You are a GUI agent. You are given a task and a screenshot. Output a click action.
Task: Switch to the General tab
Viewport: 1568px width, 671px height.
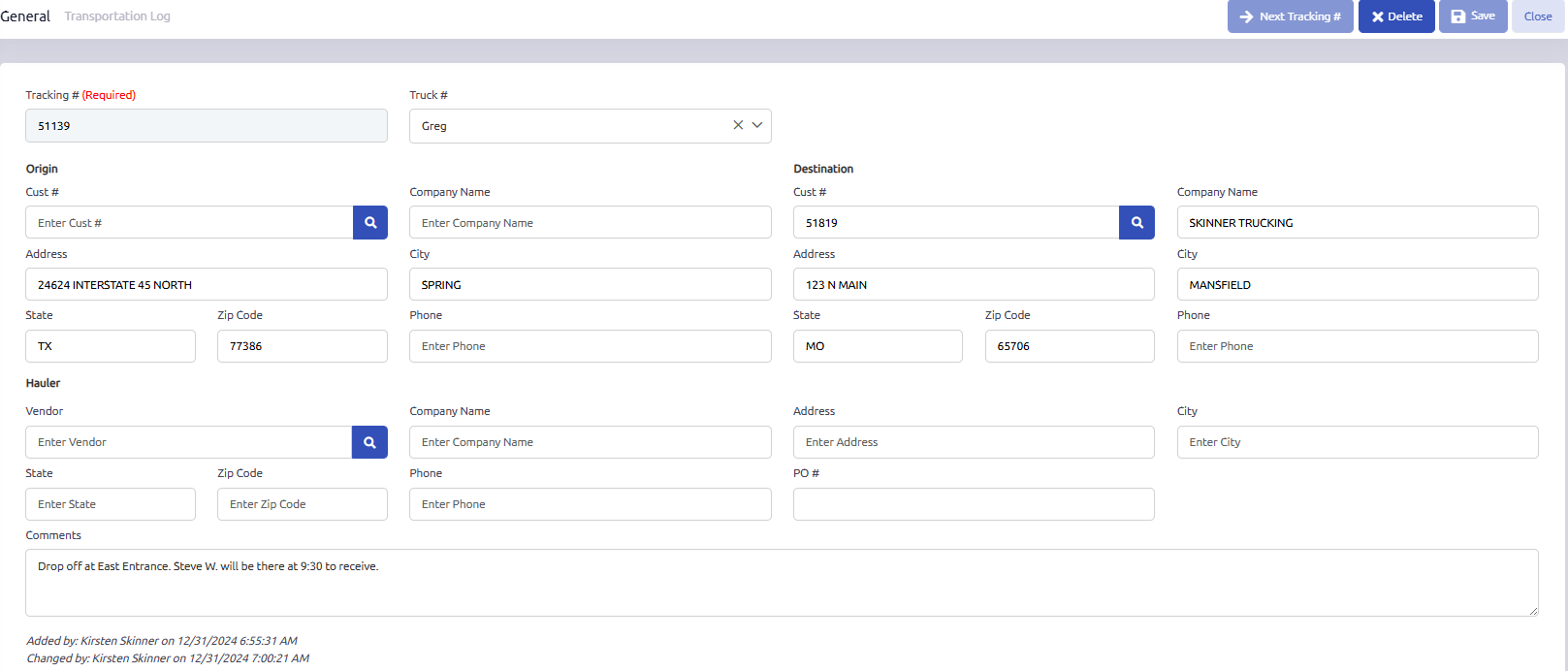25,16
